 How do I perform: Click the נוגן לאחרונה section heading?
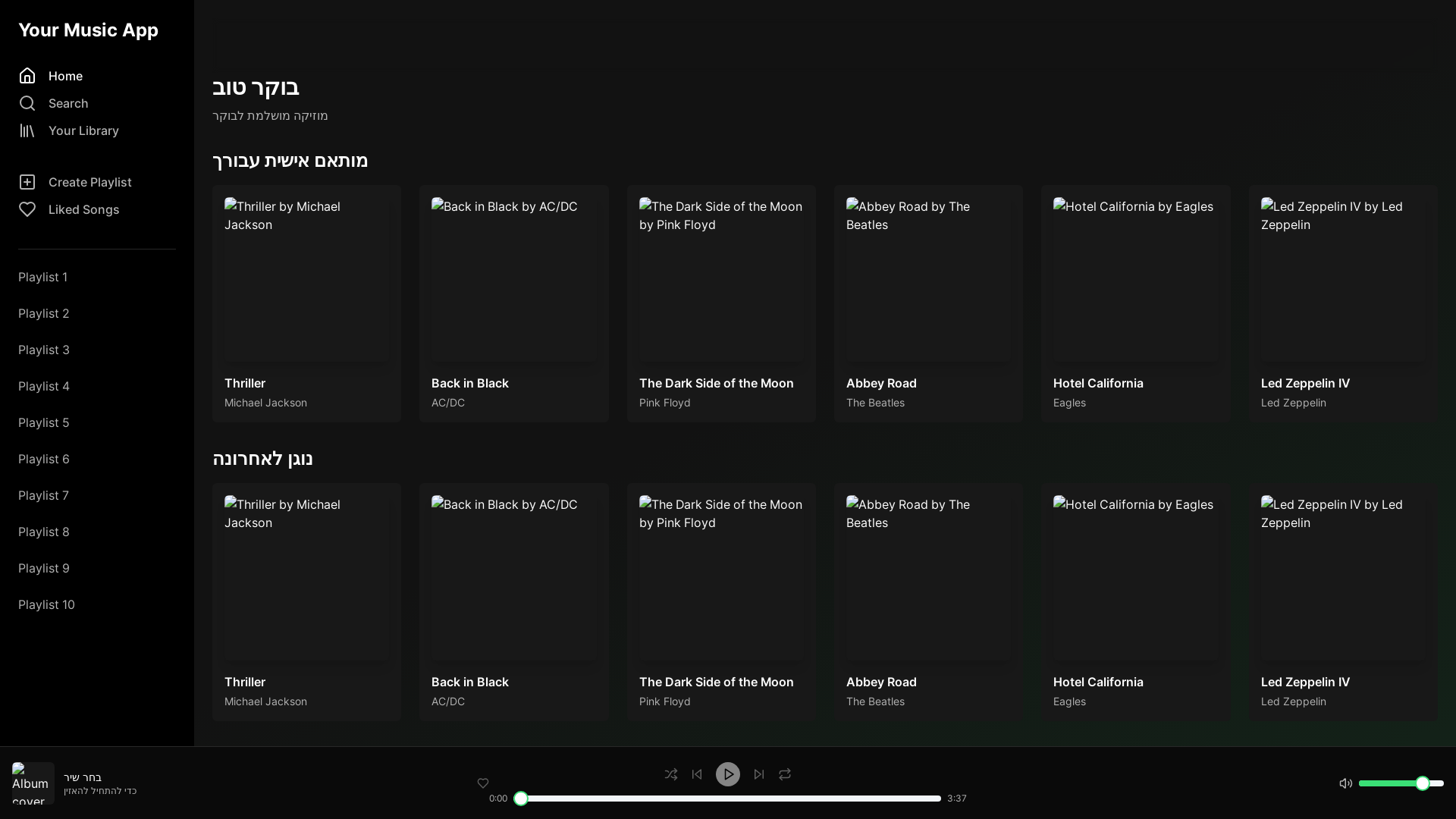(x=262, y=459)
